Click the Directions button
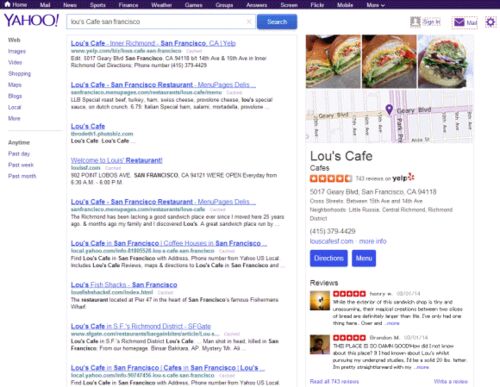 [x=329, y=258]
